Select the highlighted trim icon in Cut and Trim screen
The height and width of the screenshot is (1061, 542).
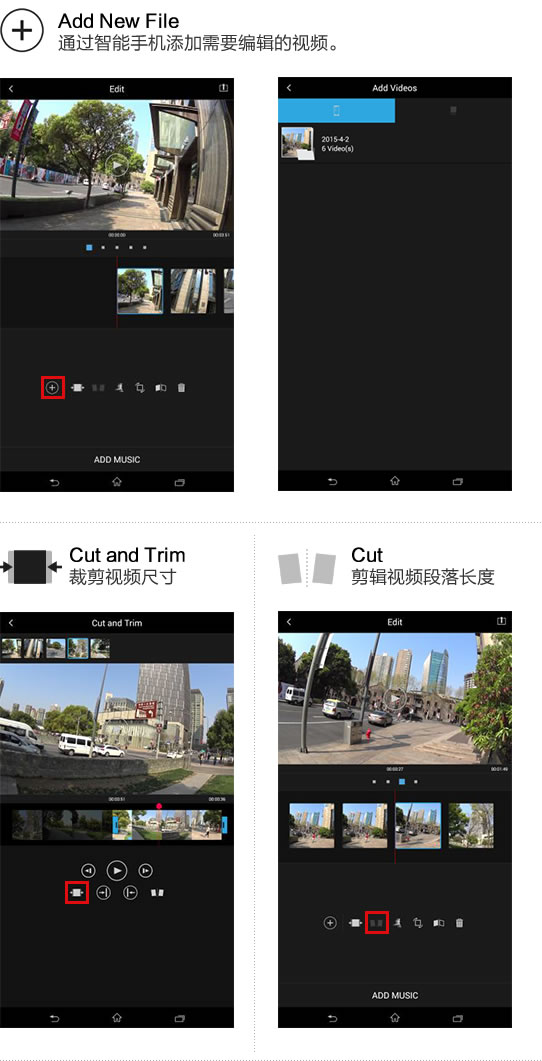(x=77, y=893)
